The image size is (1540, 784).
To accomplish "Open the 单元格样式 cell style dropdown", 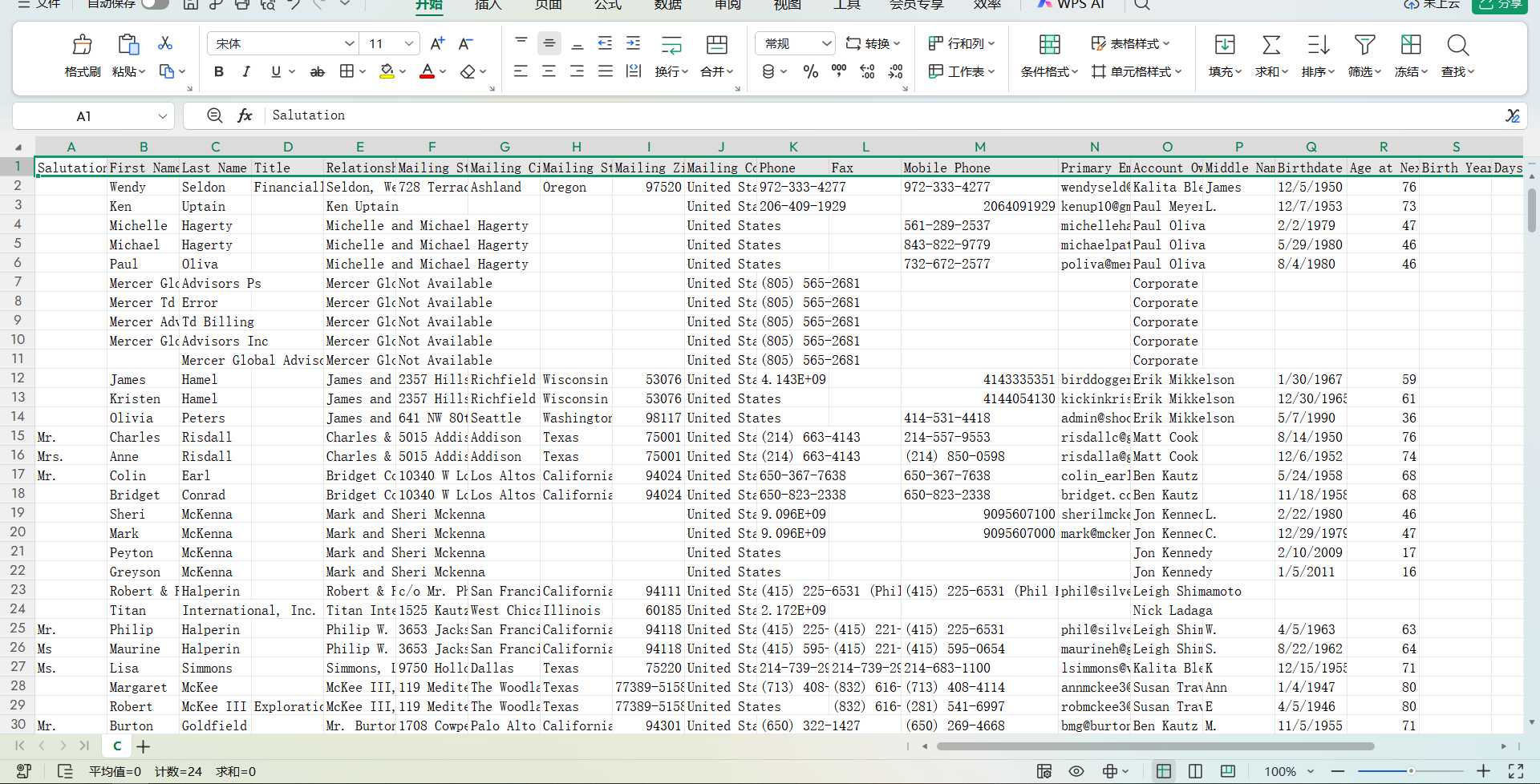I will (1137, 71).
